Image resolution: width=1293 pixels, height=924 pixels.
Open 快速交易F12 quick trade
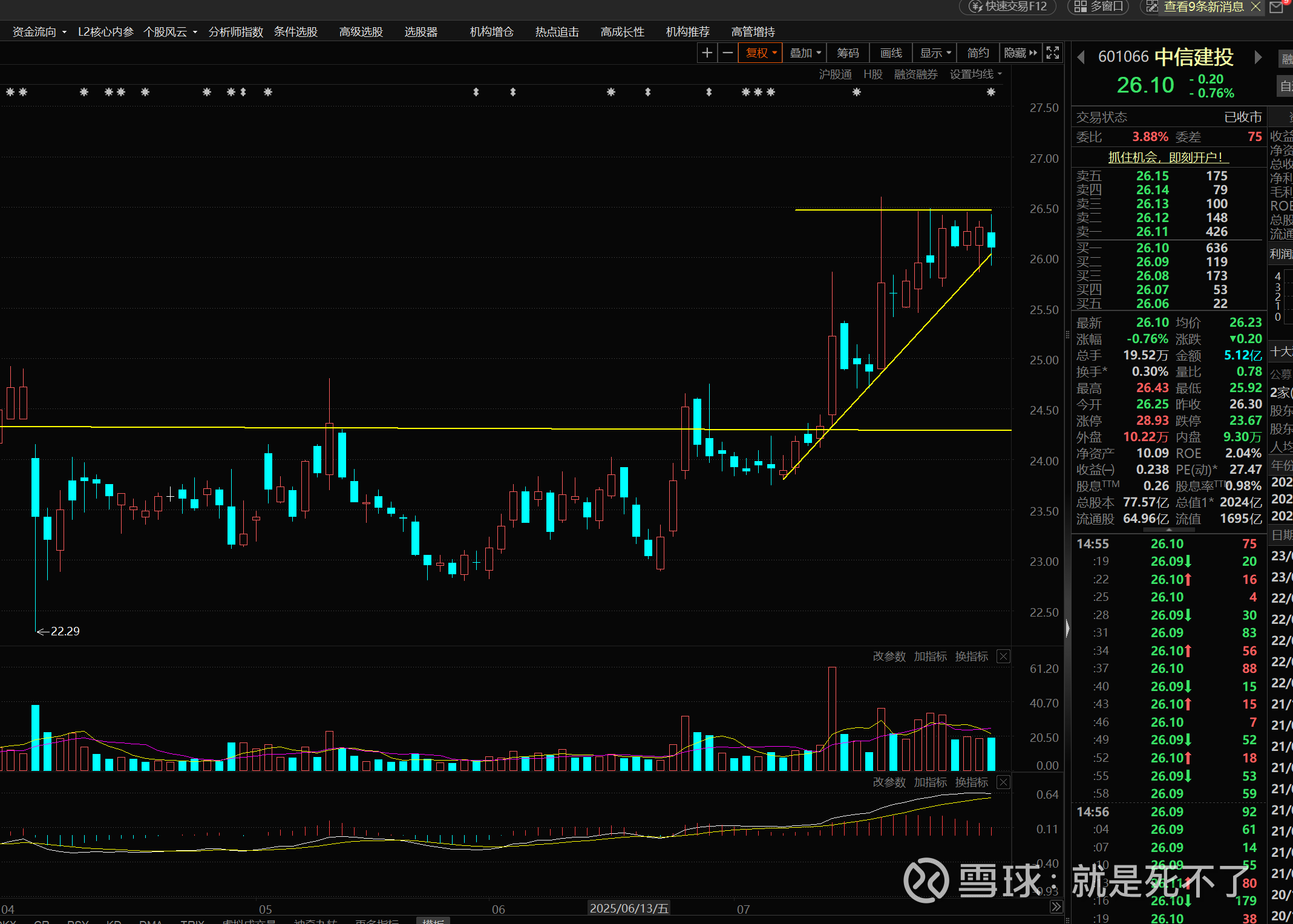coord(1007,7)
